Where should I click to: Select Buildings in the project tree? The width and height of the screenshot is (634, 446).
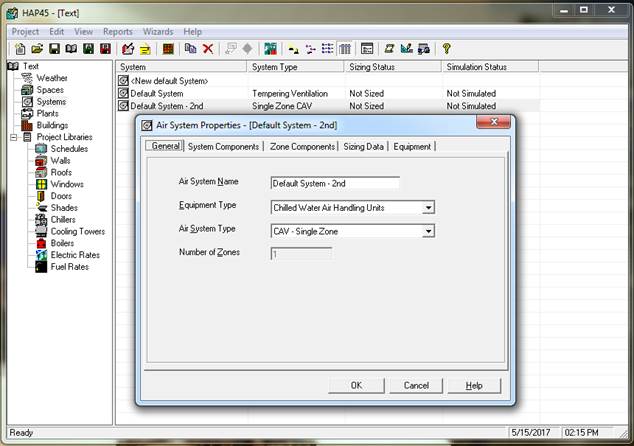[52, 125]
